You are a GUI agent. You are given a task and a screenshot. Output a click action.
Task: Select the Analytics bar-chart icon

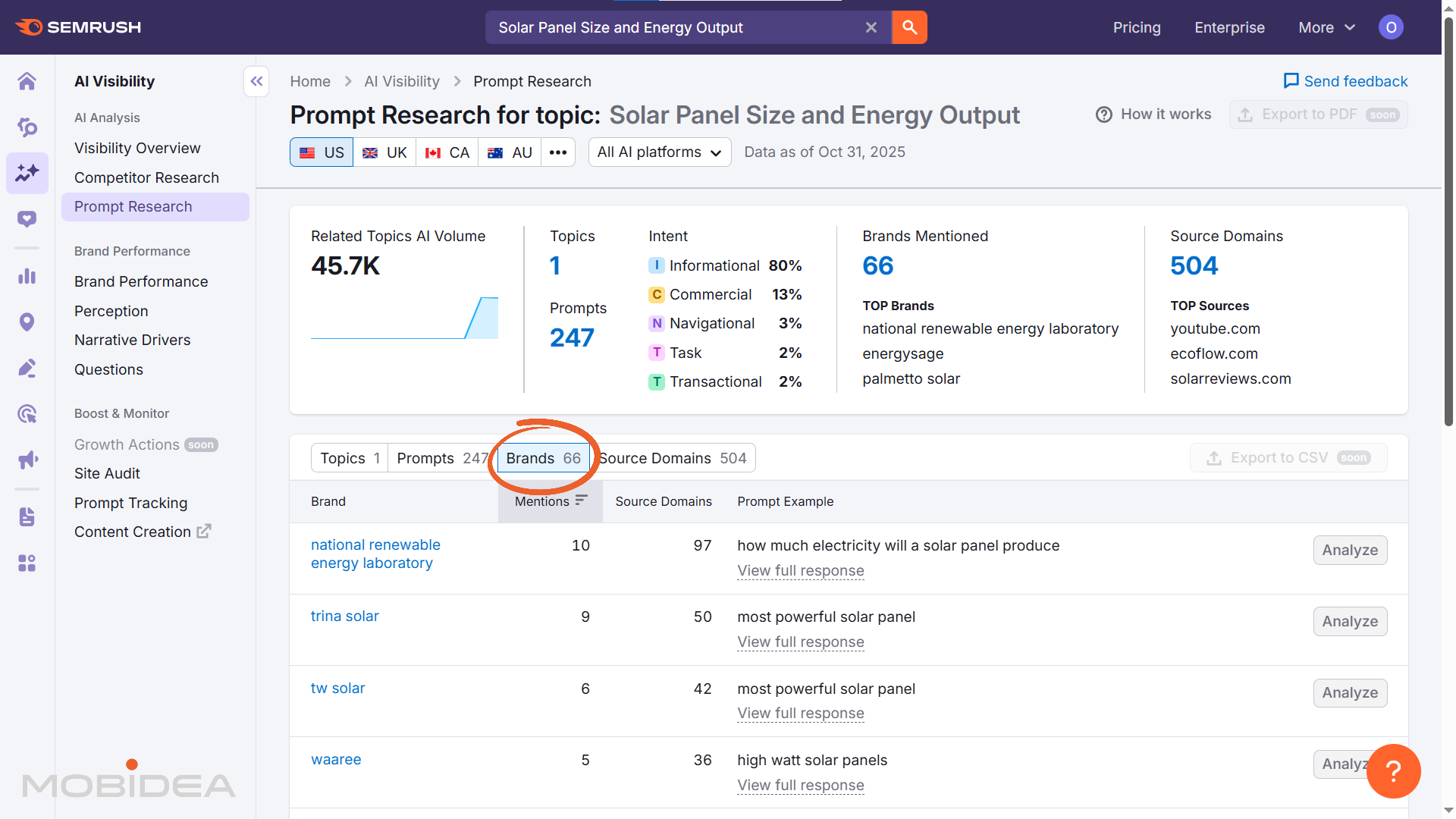coord(27,276)
